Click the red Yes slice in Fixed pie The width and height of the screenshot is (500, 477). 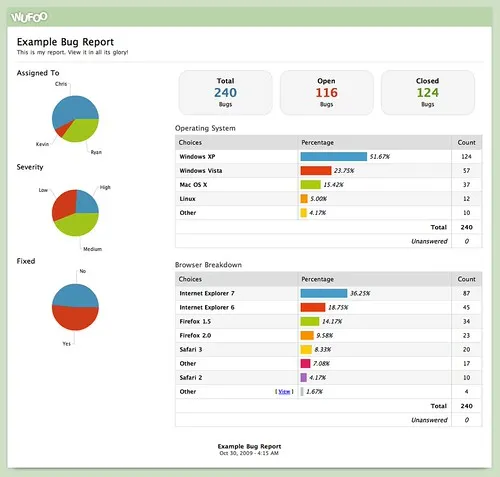tap(75, 318)
